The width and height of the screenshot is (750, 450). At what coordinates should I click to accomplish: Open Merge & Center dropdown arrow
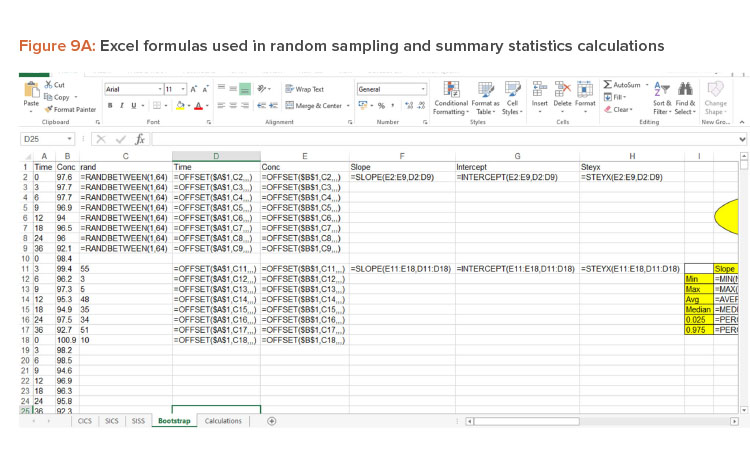coord(348,106)
